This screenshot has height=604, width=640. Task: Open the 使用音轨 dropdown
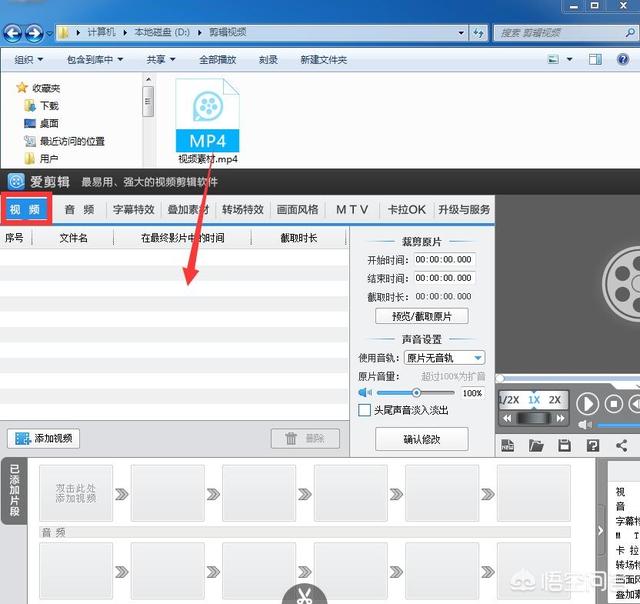click(444, 358)
